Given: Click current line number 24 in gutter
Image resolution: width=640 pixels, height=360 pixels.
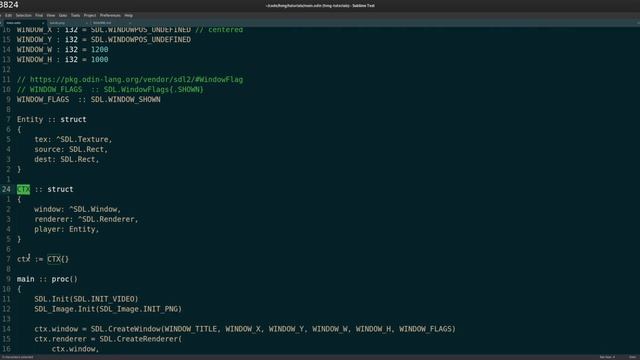Looking at the screenshot, I should [x=6, y=189].
